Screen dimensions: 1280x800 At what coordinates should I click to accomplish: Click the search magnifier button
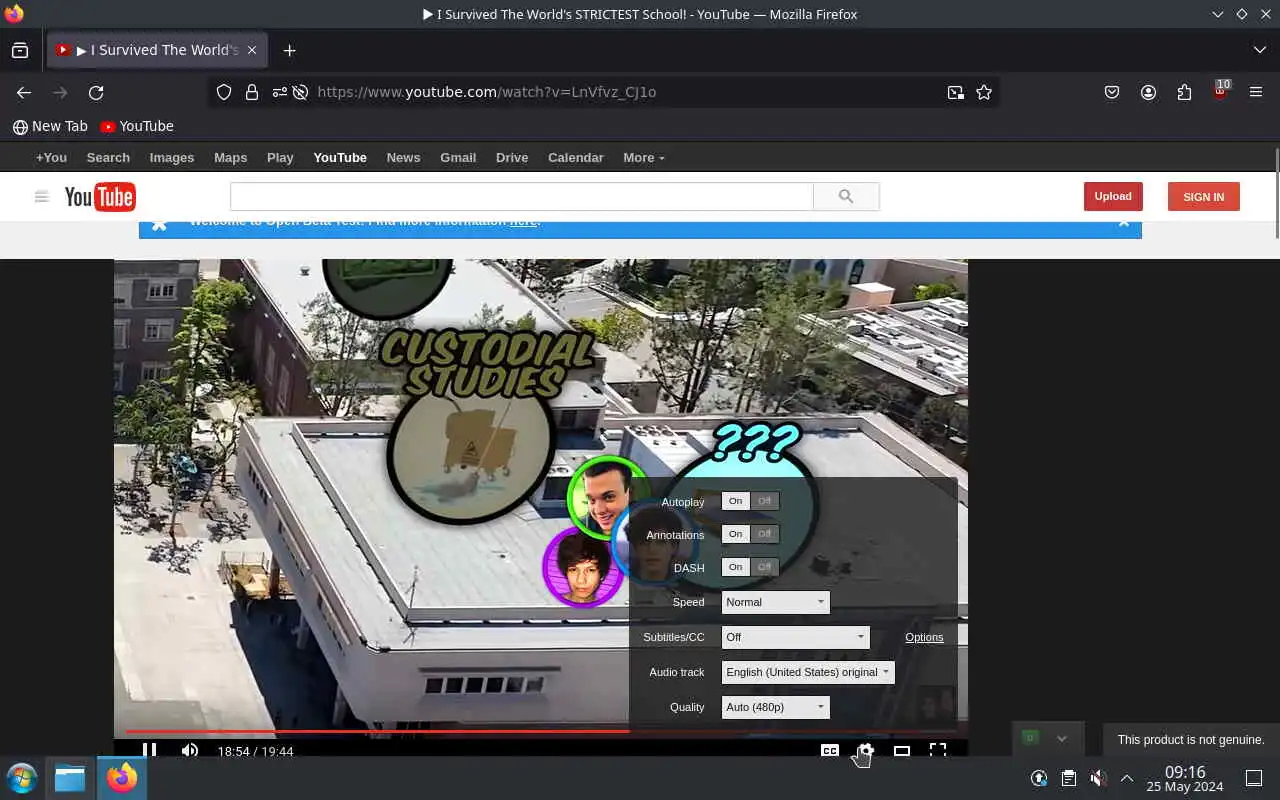click(846, 197)
